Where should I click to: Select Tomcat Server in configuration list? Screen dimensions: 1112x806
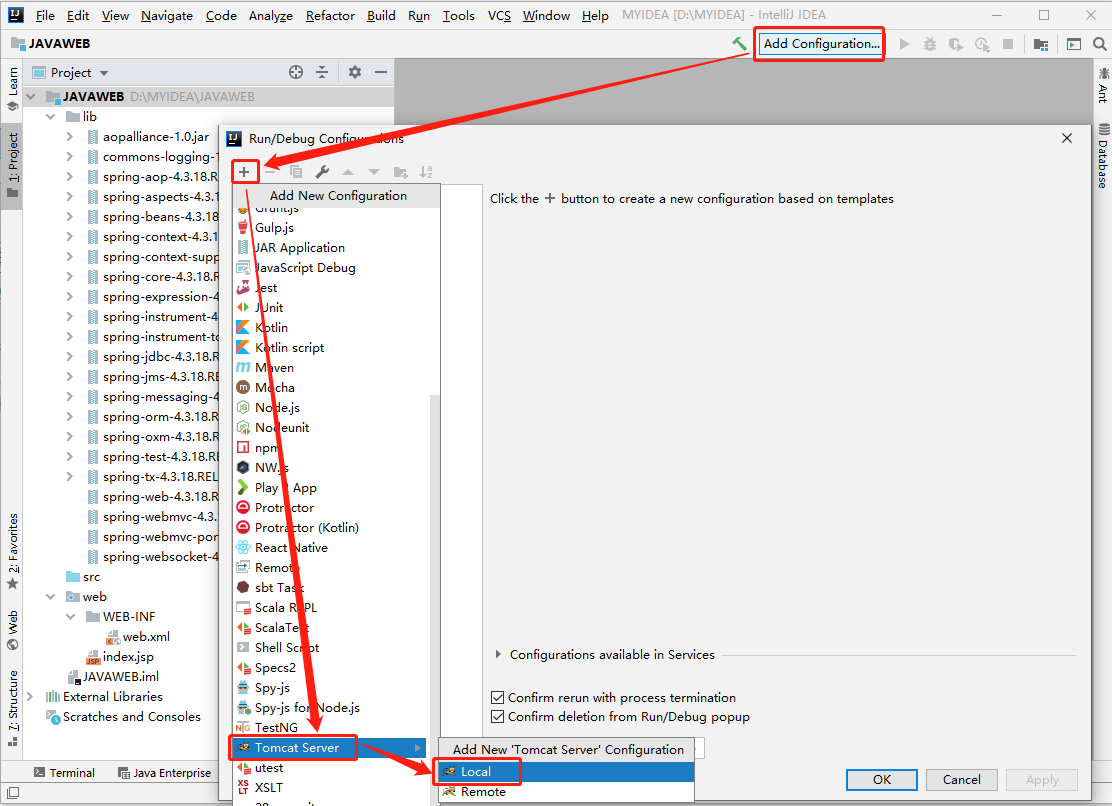(x=330, y=748)
